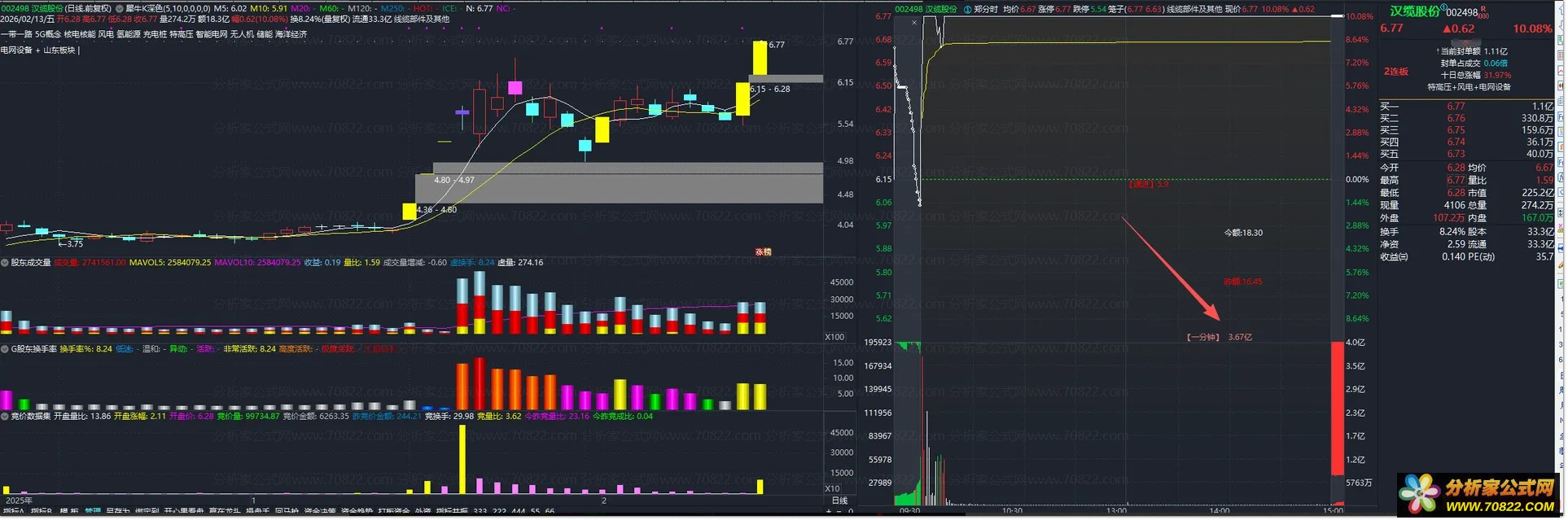
Task: Click the 买二 6.76 order book row
Action: coord(1466,119)
